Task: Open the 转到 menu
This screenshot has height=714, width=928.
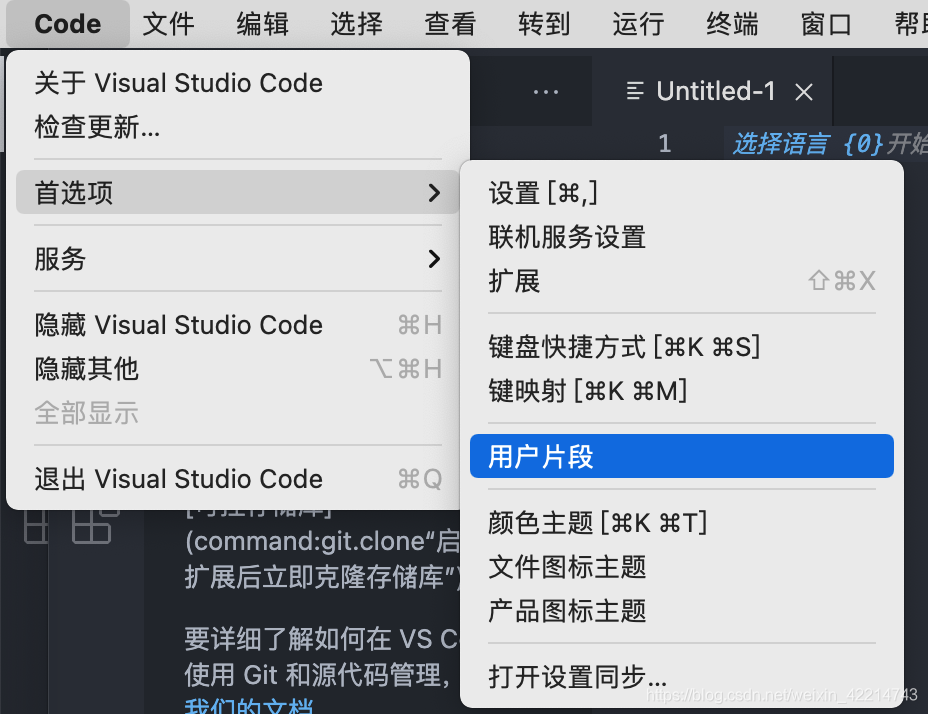Action: click(544, 24)
